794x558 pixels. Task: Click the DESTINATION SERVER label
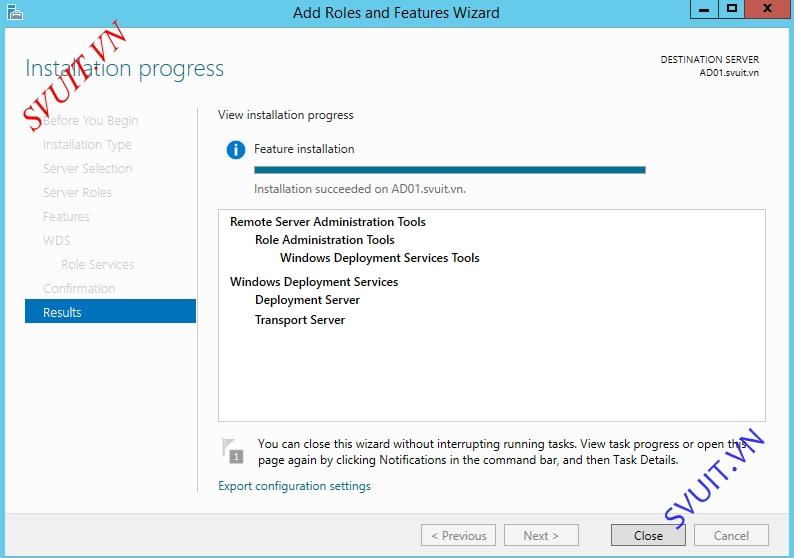point(709,60)
